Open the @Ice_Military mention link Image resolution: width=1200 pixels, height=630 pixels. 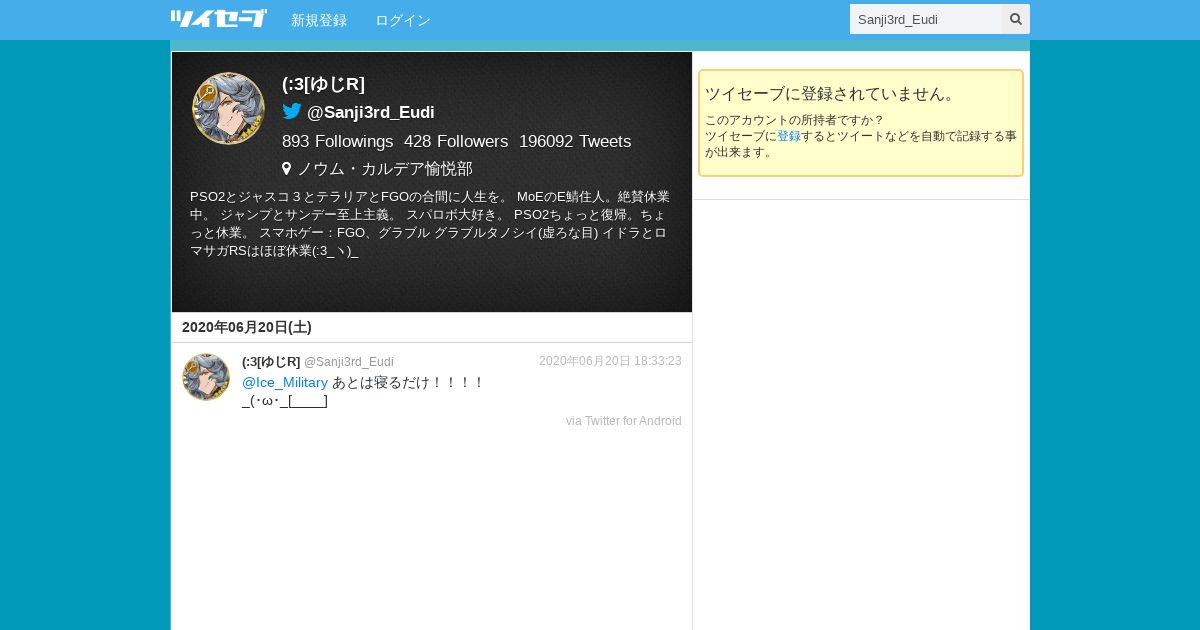pos(285,383)
